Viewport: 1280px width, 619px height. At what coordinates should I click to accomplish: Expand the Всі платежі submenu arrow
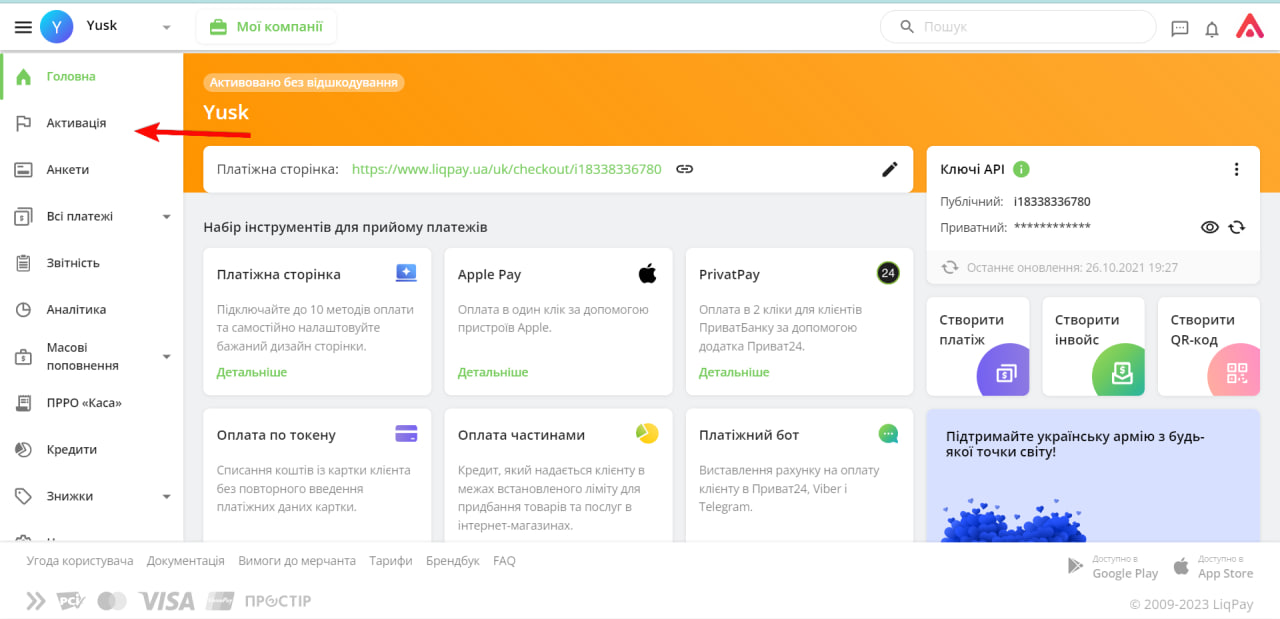pos(167,217)
